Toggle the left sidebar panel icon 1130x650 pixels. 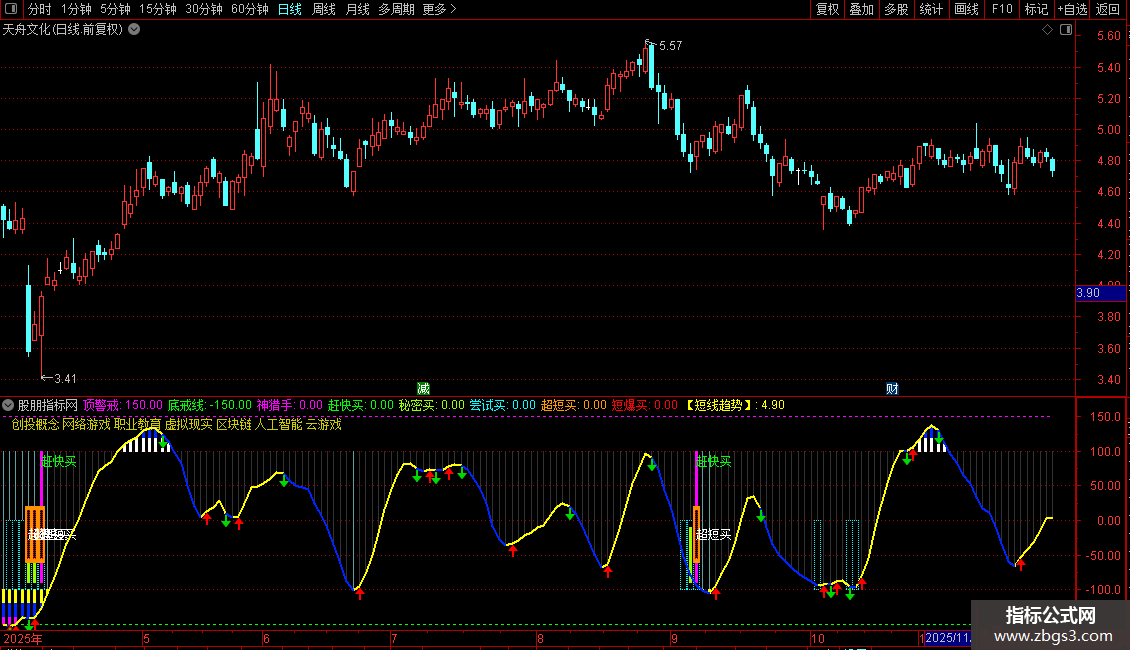12,10
